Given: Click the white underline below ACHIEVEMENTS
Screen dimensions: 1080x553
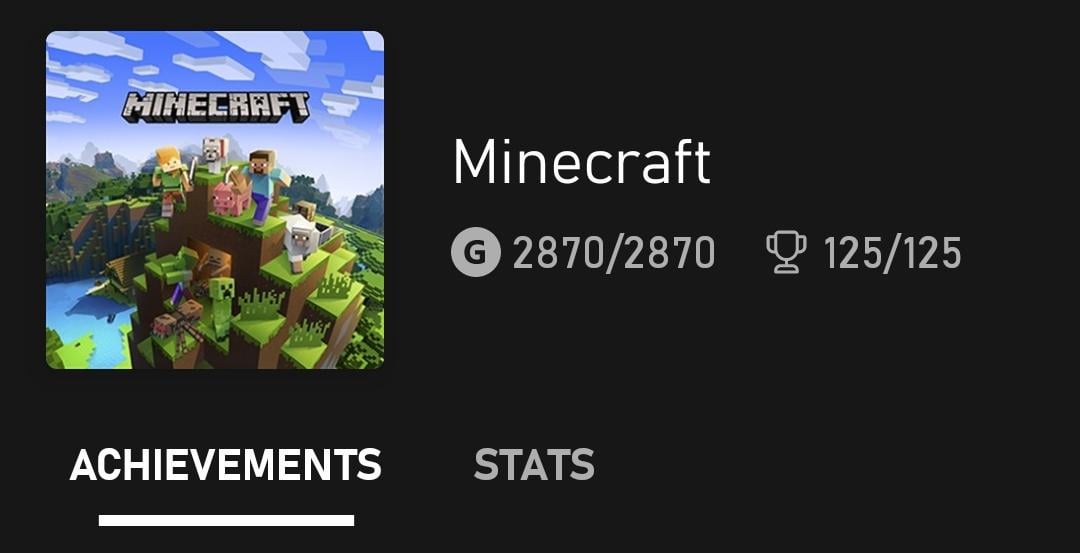Looking at the screenshot, I should coord(227,520).
